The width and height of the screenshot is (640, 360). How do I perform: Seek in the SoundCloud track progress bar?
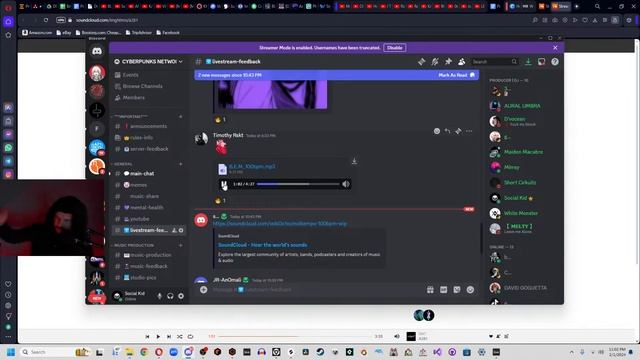click(x=295, y=337)
